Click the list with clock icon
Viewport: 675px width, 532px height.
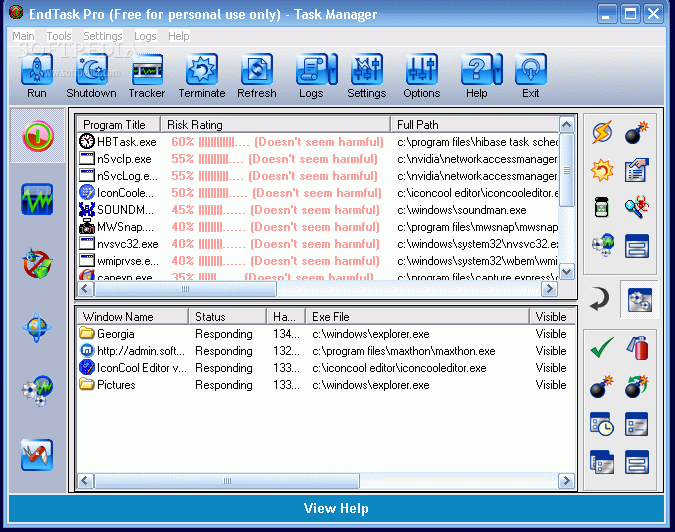pos(602,424)
